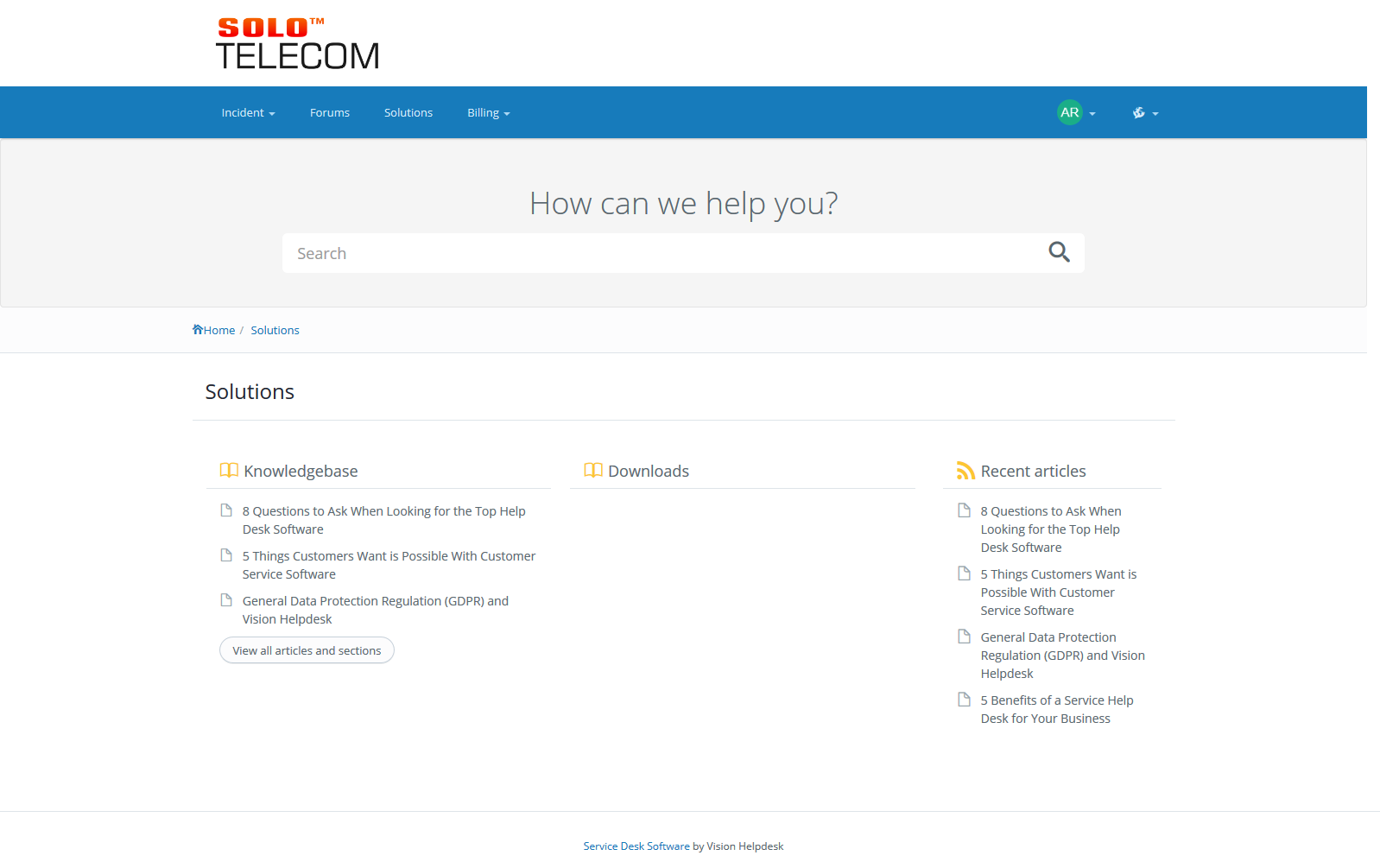Click the AR user avatar icon
Viewport: 1380px width, 868px height.
(1069, 112)
